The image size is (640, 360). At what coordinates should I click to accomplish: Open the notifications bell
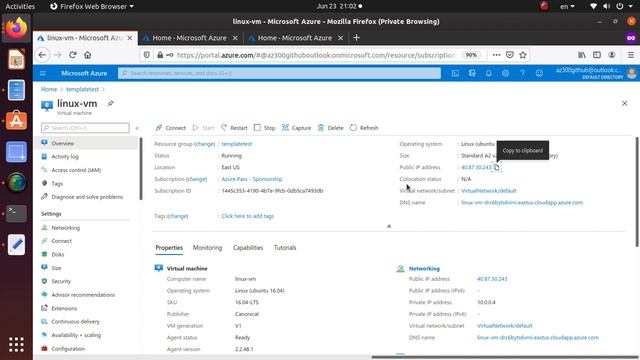click(489, 73)
